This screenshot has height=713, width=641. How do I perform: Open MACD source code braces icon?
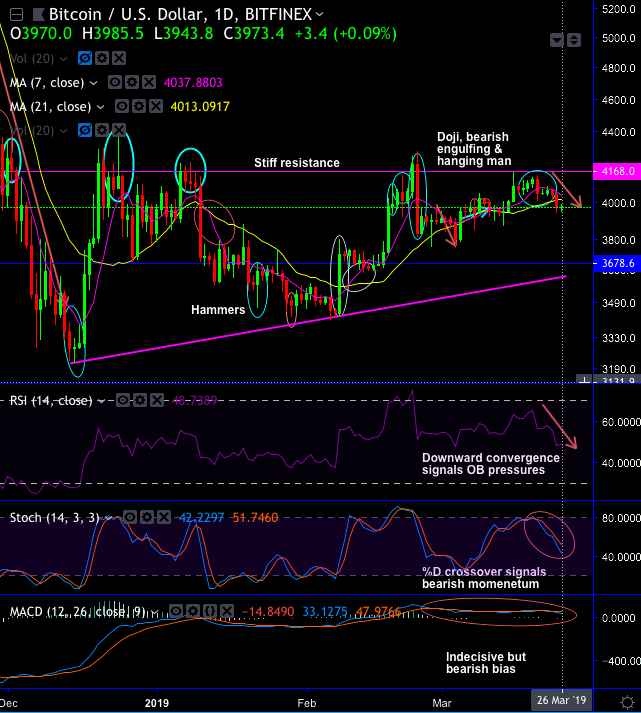(210, 611)
